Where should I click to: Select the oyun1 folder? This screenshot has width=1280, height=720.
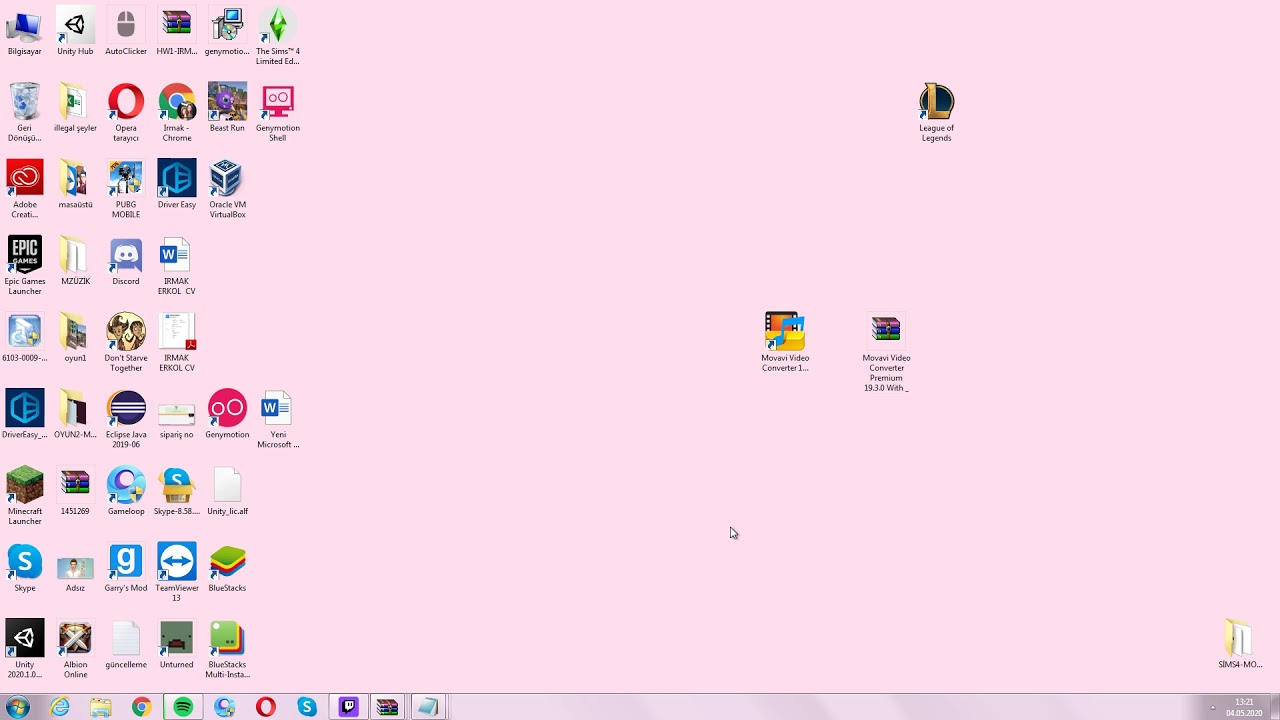click(x=75, y=338)
